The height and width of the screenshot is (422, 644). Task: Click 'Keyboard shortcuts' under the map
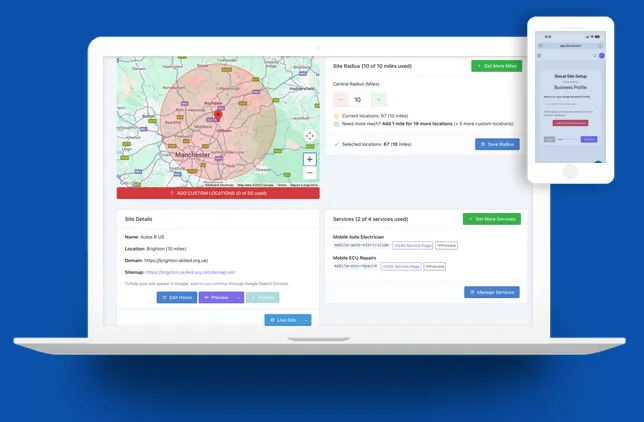pyautogui.click(x=219, y=185)
